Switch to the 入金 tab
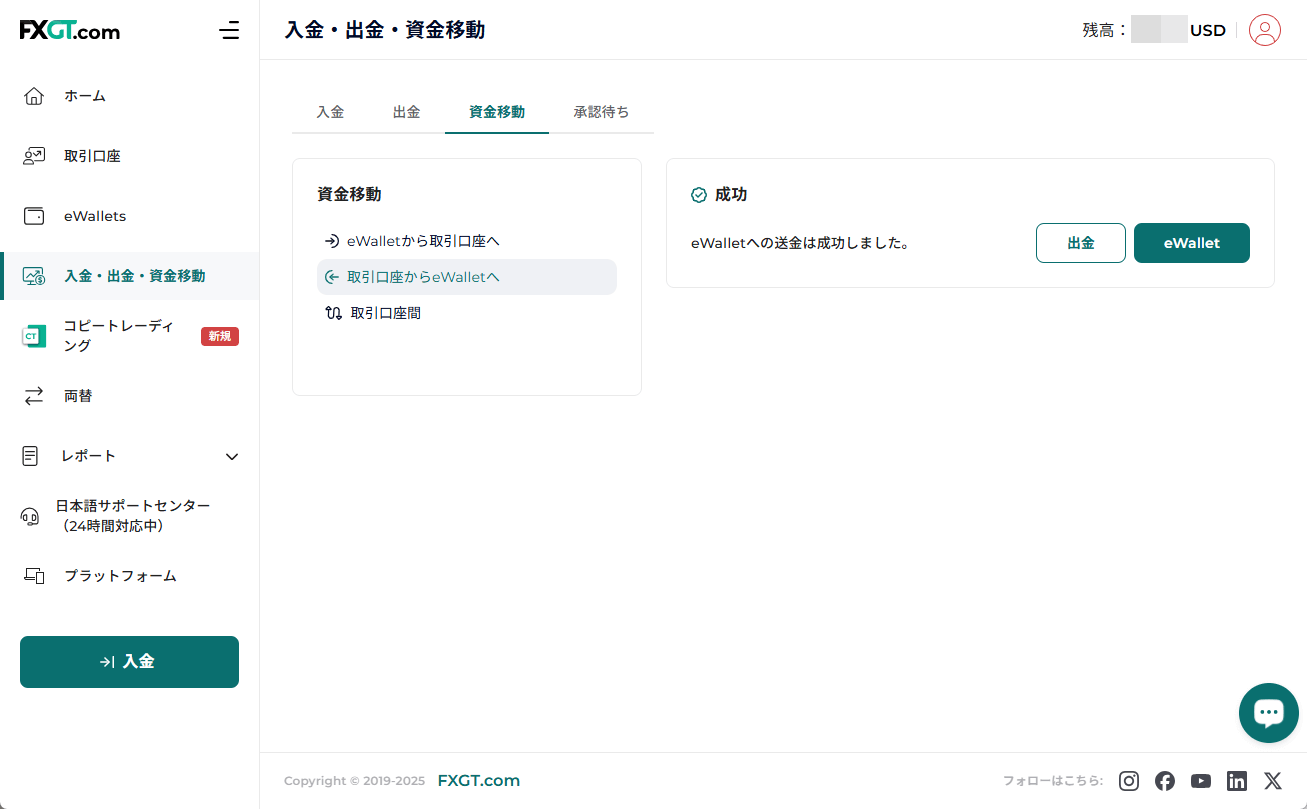 click(x=330, y=112)
